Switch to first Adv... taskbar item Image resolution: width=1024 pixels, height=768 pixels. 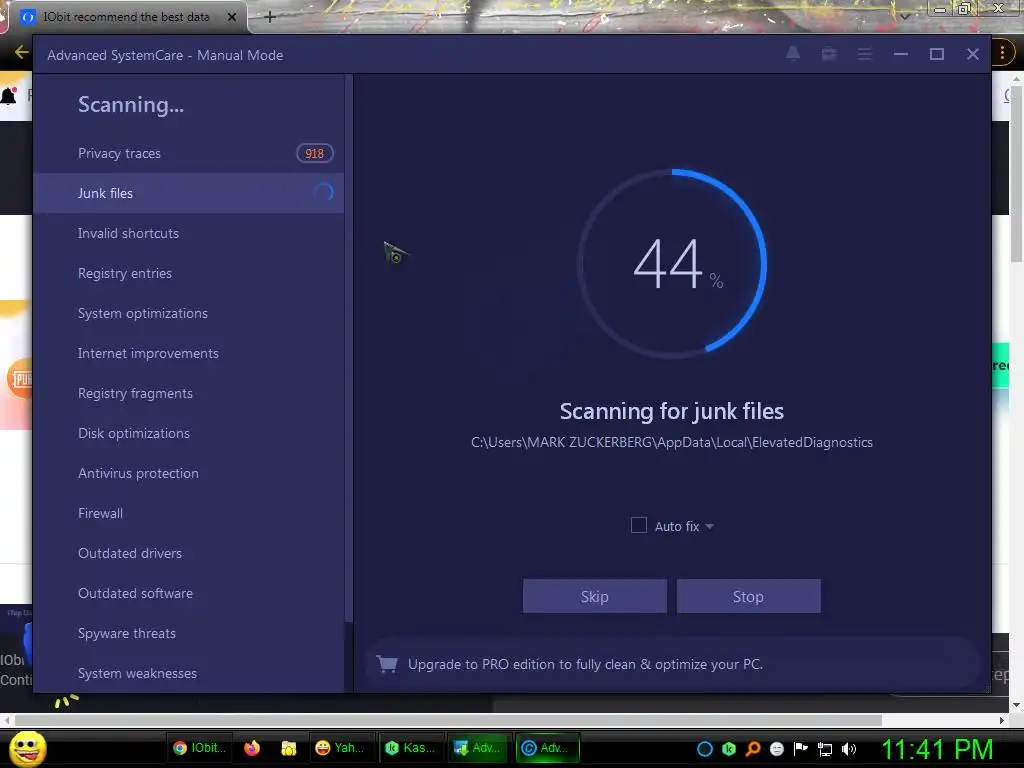(x=478, y=748)
